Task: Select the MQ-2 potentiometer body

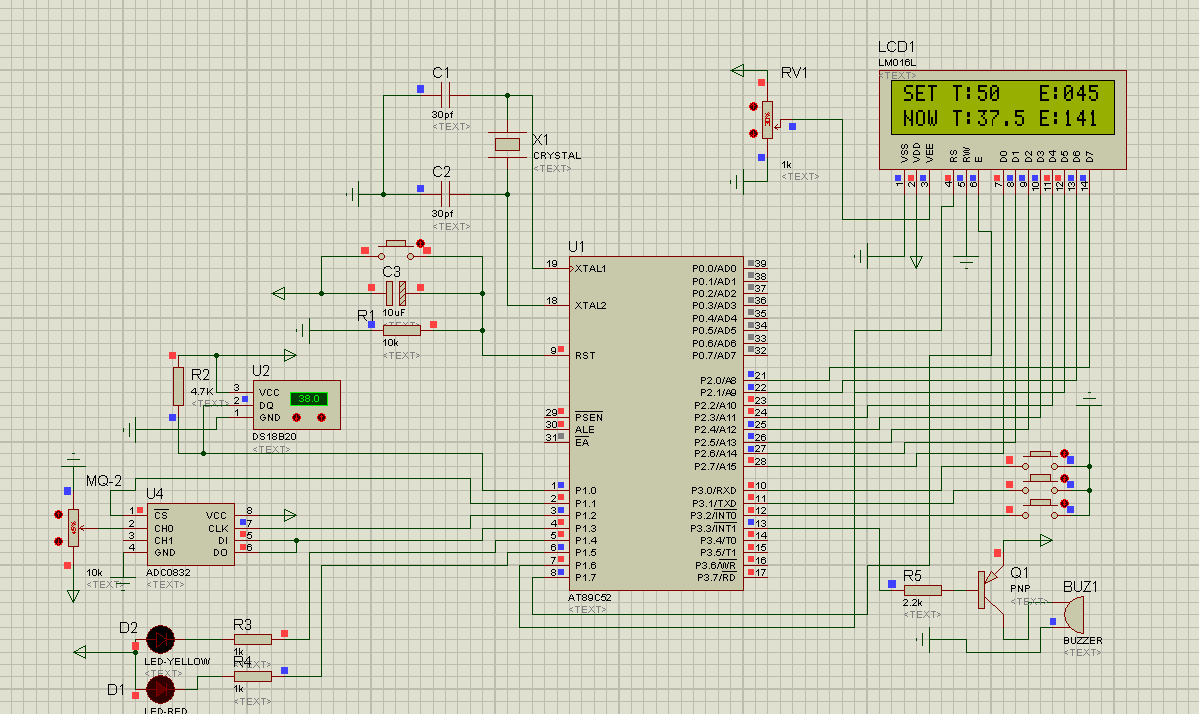Action: (73, 527)
